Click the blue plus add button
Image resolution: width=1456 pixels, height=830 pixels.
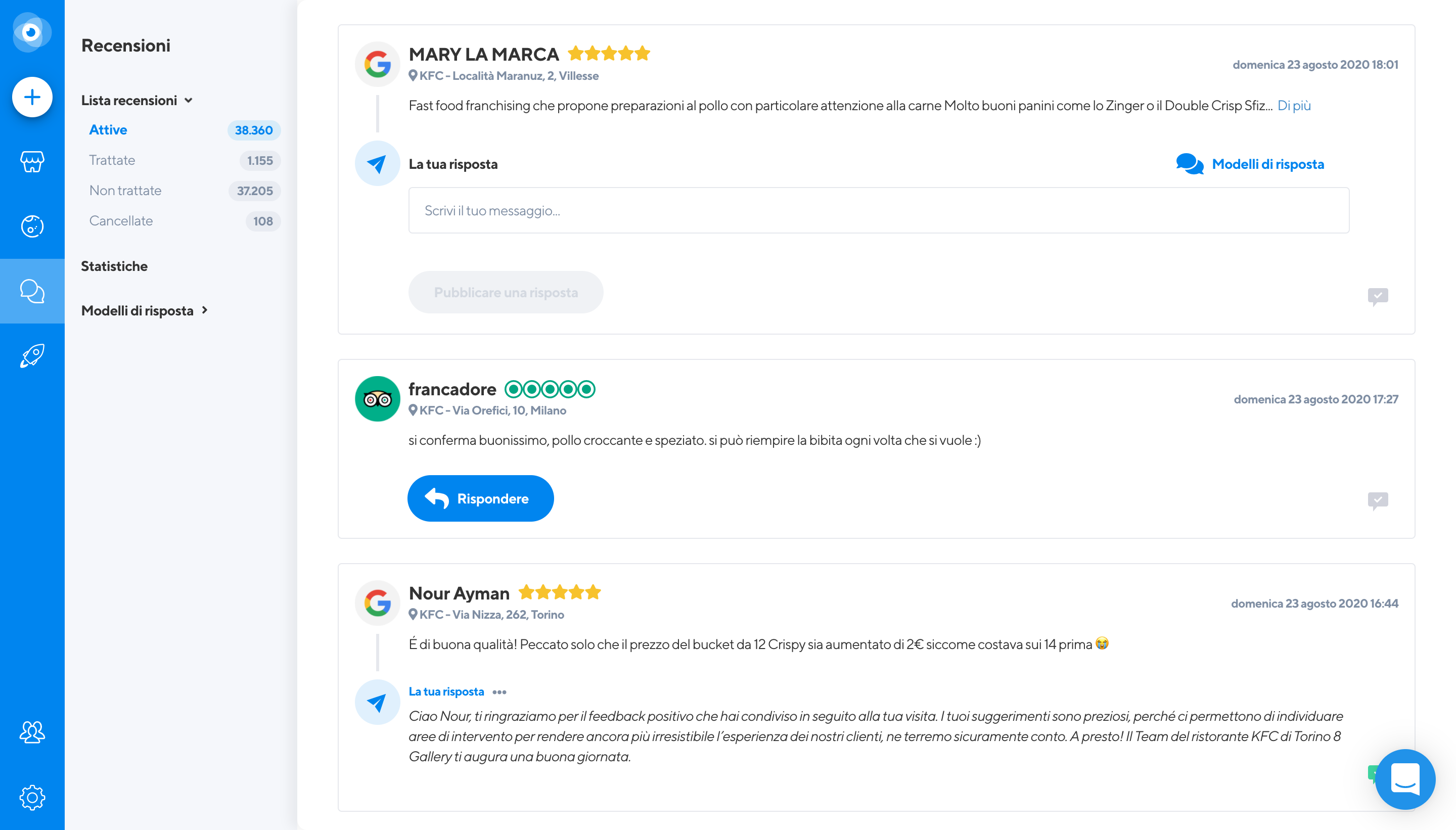click(x=32, y=97)
